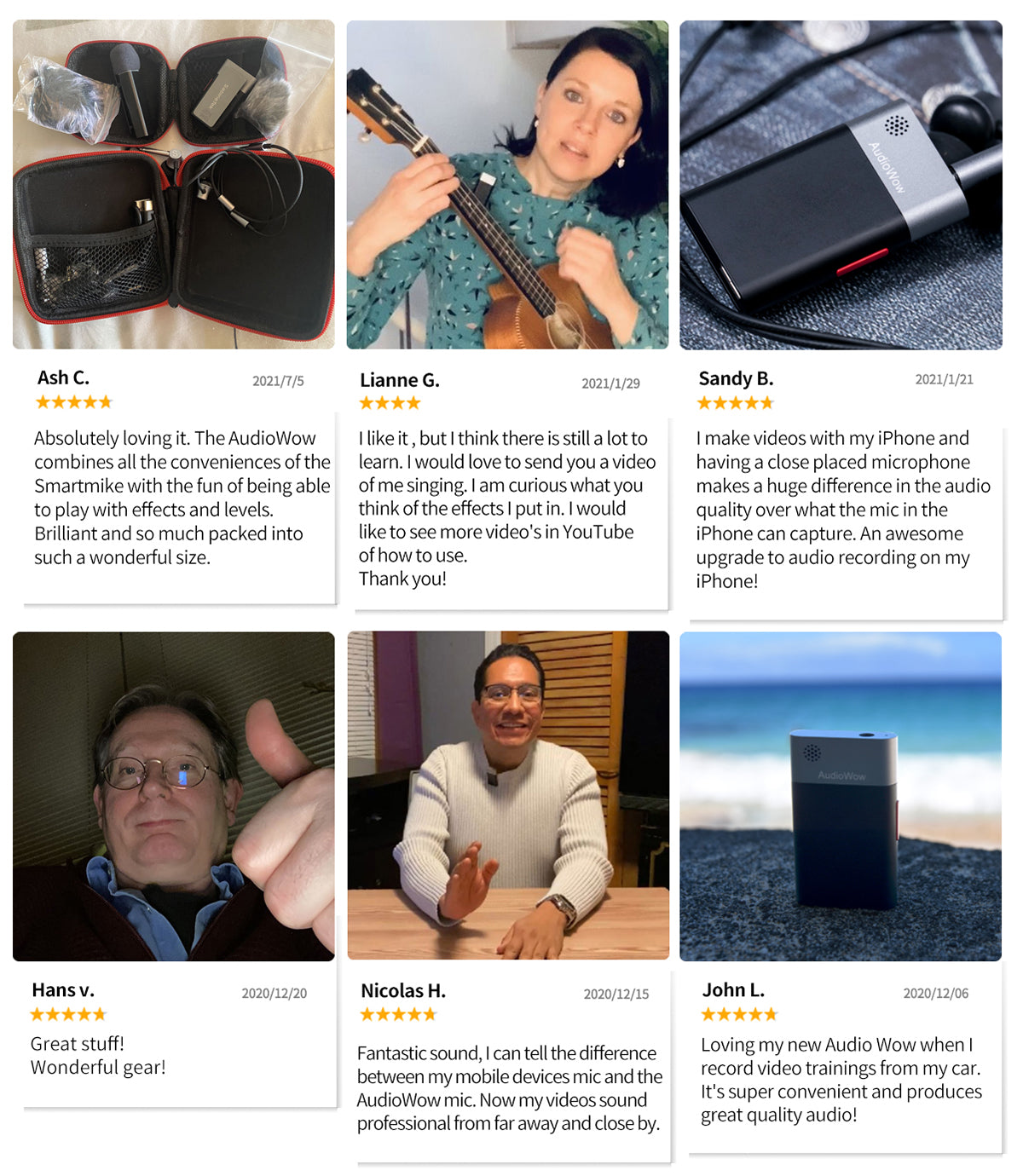Select reviewer name Nicolas H.
This screenshot has width=1023, height=1176.
coord(403,991)
